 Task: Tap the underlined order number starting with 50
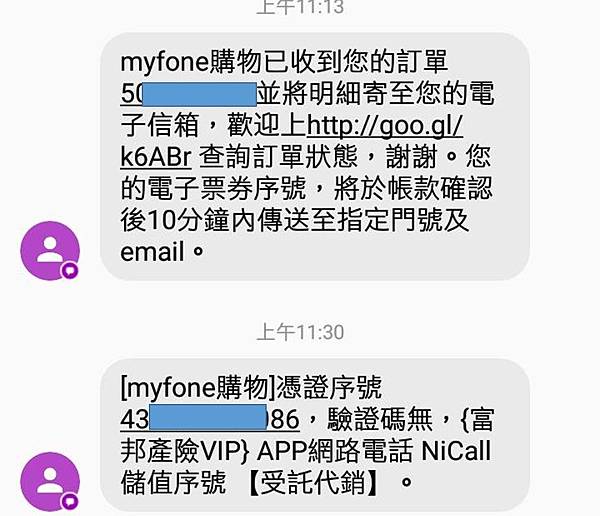pos(188,93)
